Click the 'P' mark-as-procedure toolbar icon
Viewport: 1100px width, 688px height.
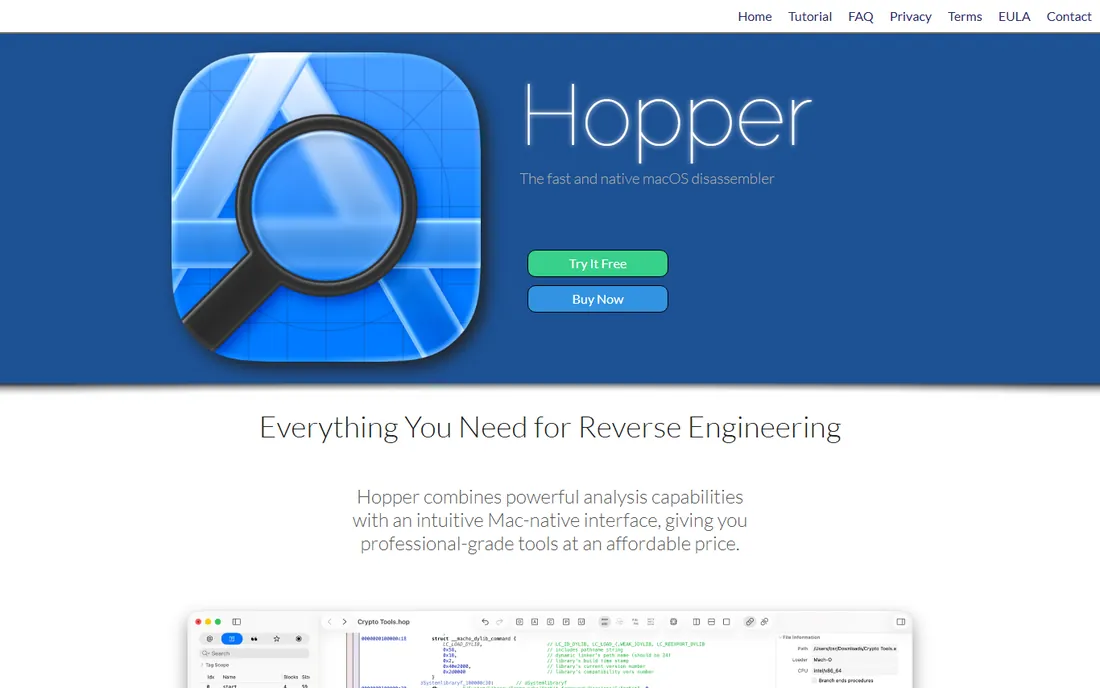tap(566, 621)
